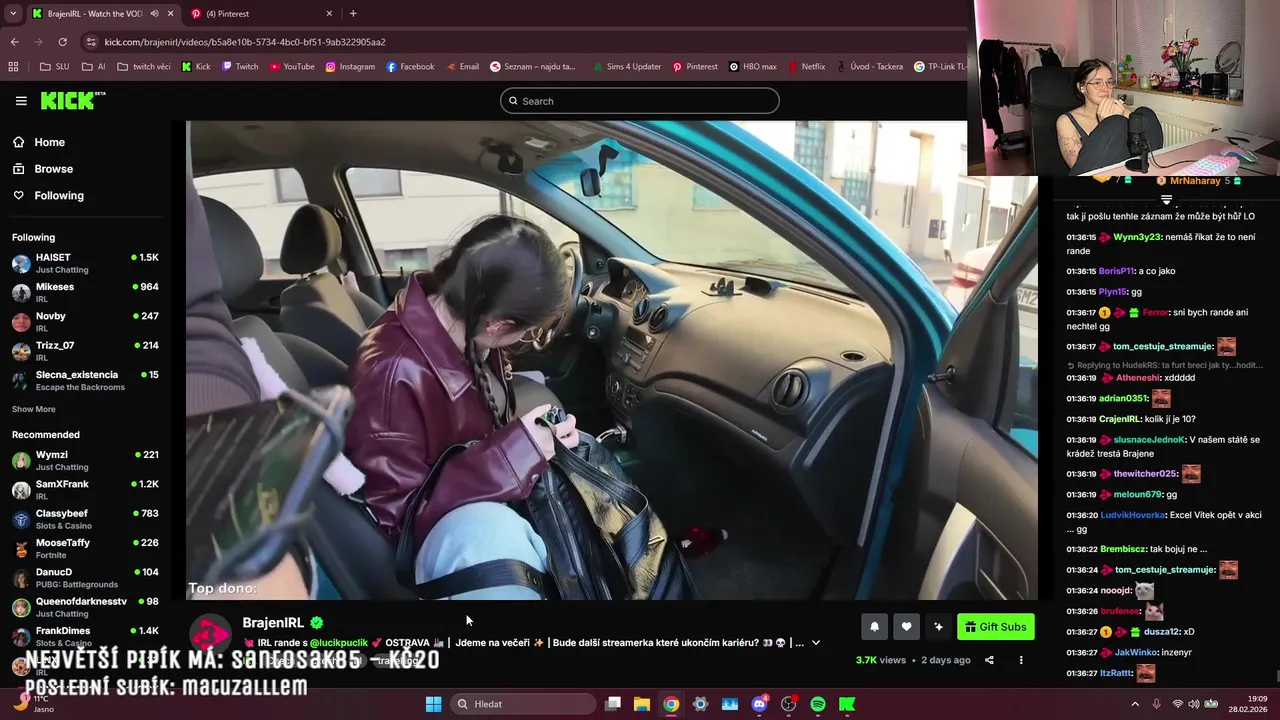The width and height of the screenshot is (1280, 720).
Task: Open the DanucD recommended channel
Action: tap(85, 577)
